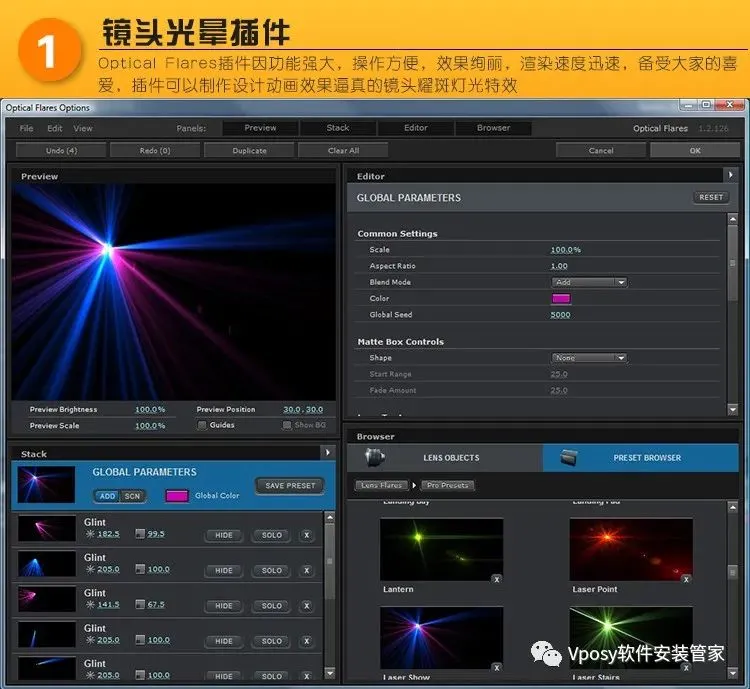The height and width of the screenshot is (689, 750).
Task: Open Editor Color magenta swatch
Action: click(561, 299)
